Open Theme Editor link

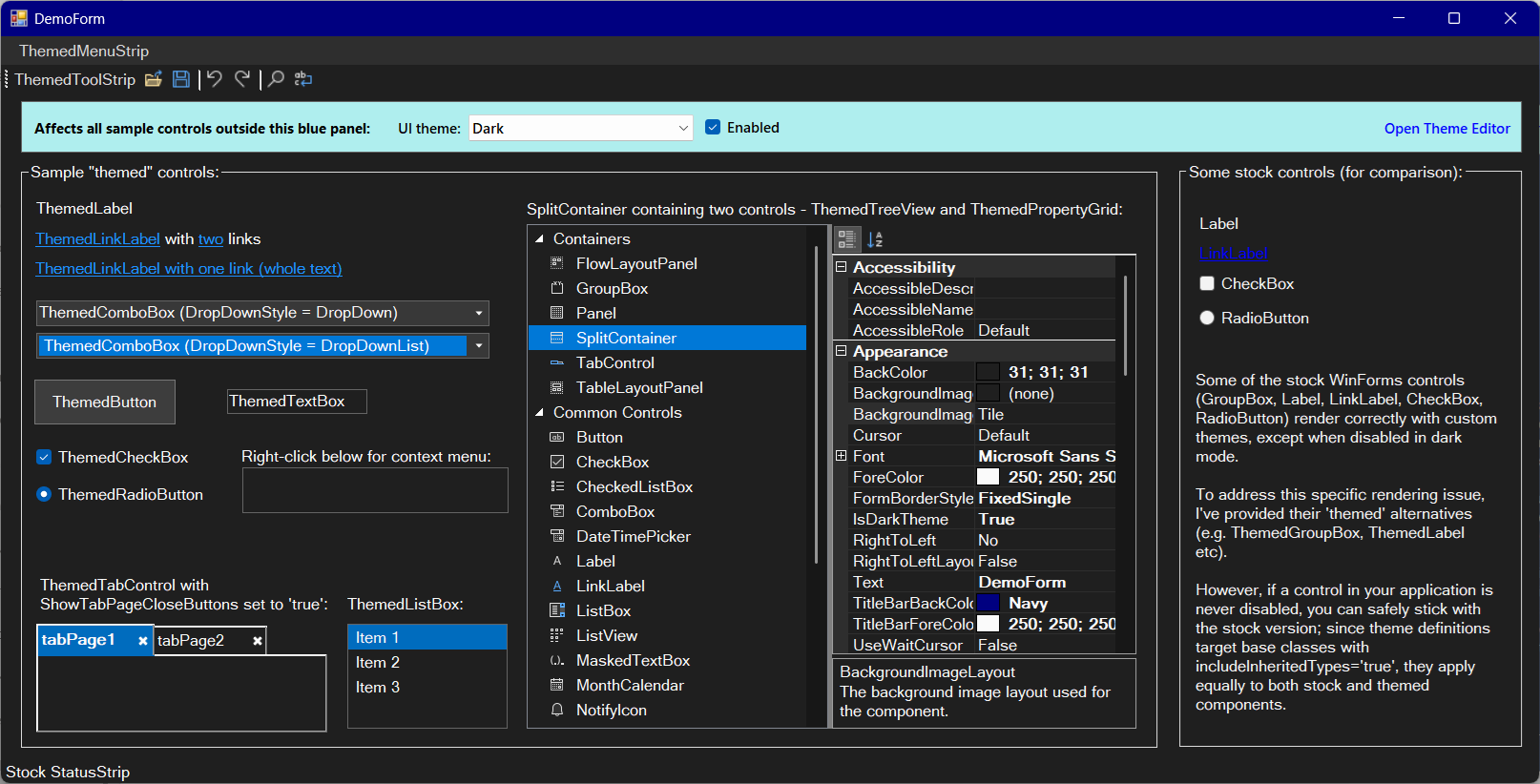click(1446, 129)
